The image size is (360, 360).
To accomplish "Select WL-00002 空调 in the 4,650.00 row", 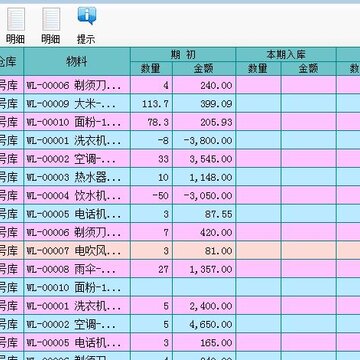I will (x=77, y=324).
